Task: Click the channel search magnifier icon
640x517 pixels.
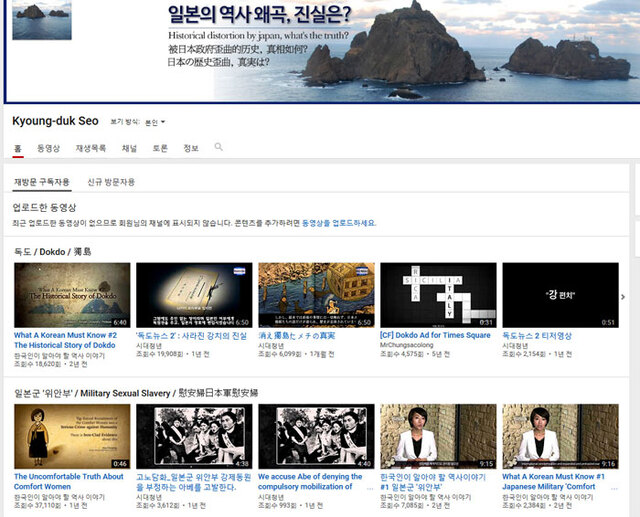Action: tap(219, 147)
